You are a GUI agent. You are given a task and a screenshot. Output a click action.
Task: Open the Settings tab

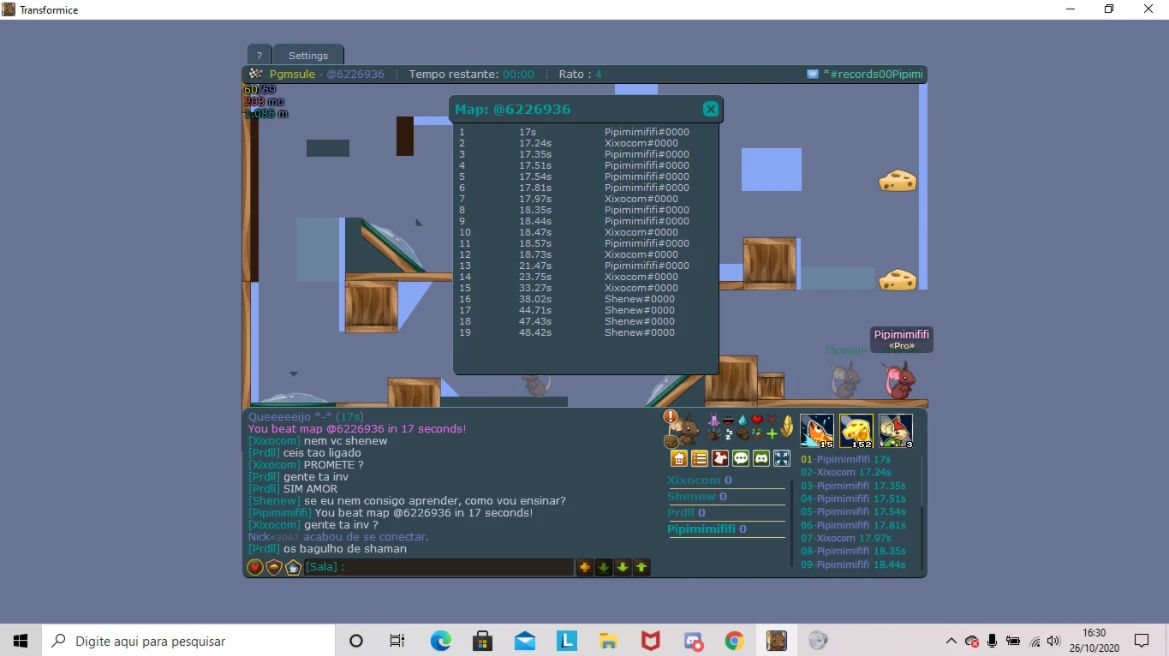[x=308, y=55]
